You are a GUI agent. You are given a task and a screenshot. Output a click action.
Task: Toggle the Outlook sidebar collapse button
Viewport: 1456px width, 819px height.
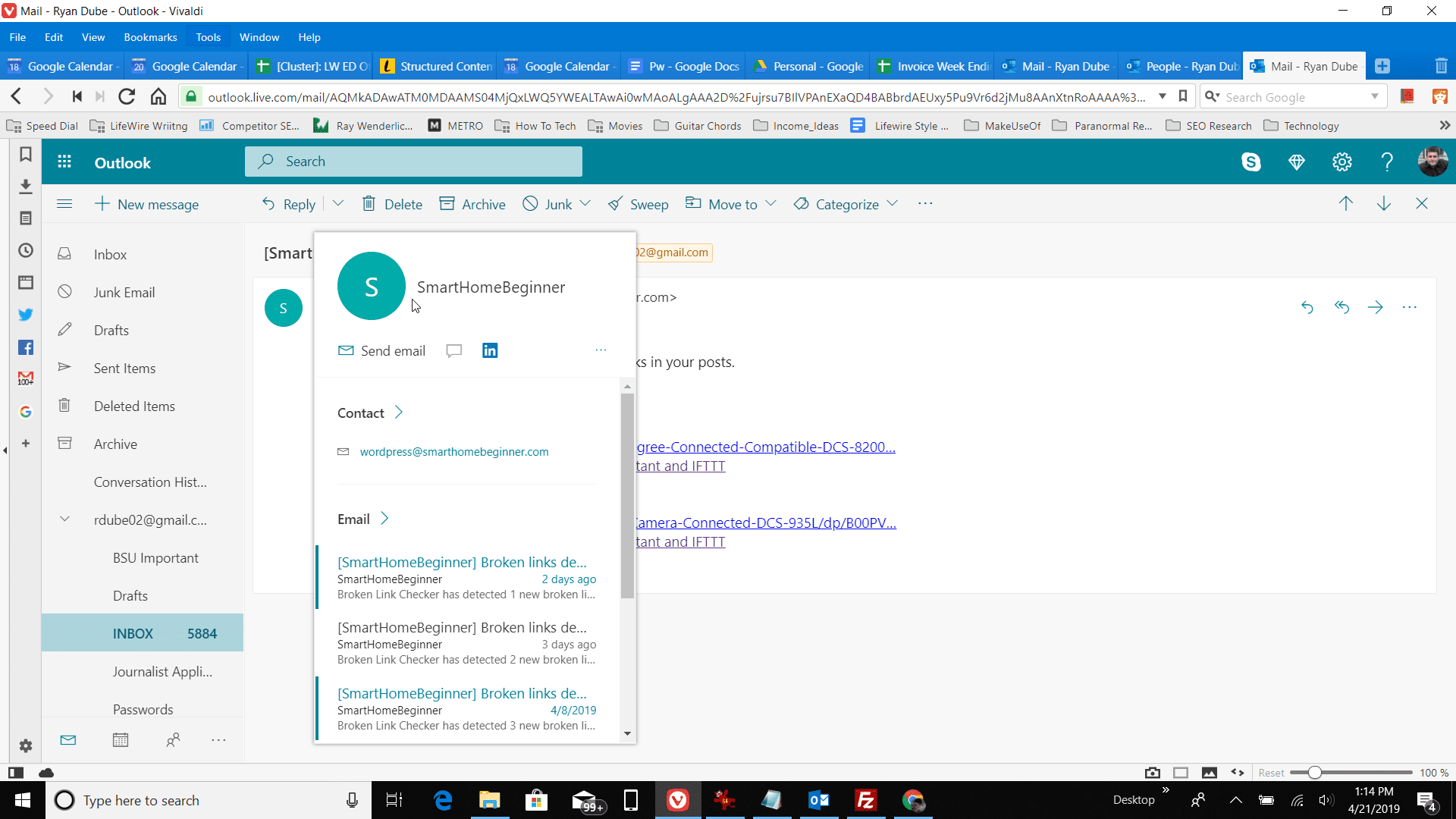(x=64, y=204)
